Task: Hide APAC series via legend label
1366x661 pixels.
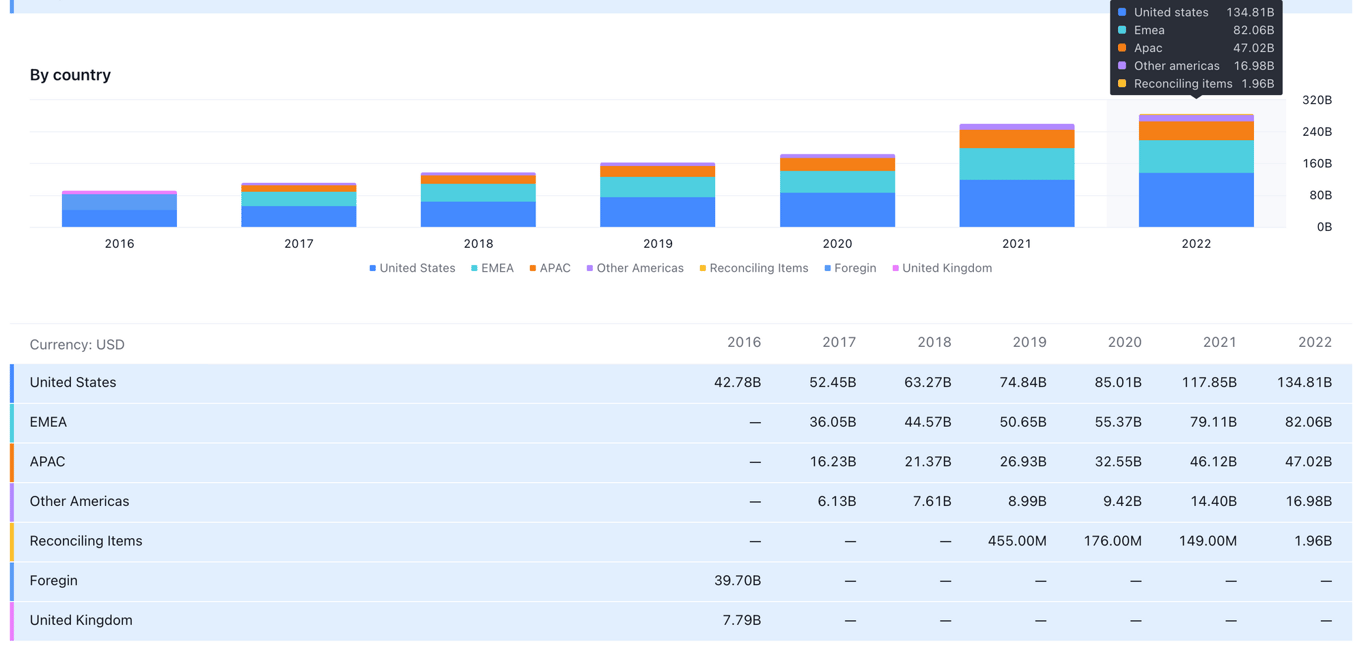Action: [x=554, y=268]
